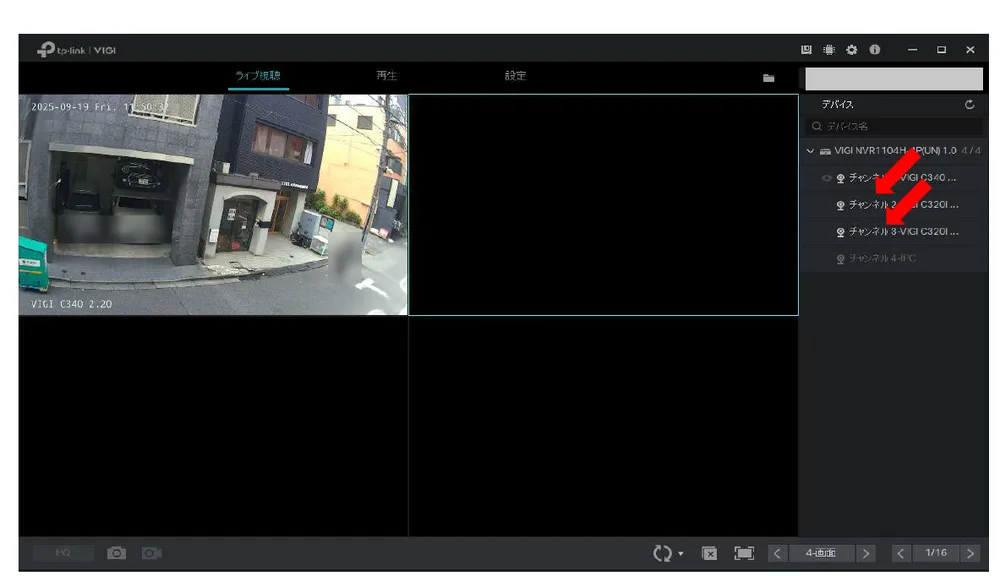The height and width of the screenshot is (576, 1000).
Task: Toggle eye visibility for チャンネル 1 VIGI C340
Action: point(827,178)
